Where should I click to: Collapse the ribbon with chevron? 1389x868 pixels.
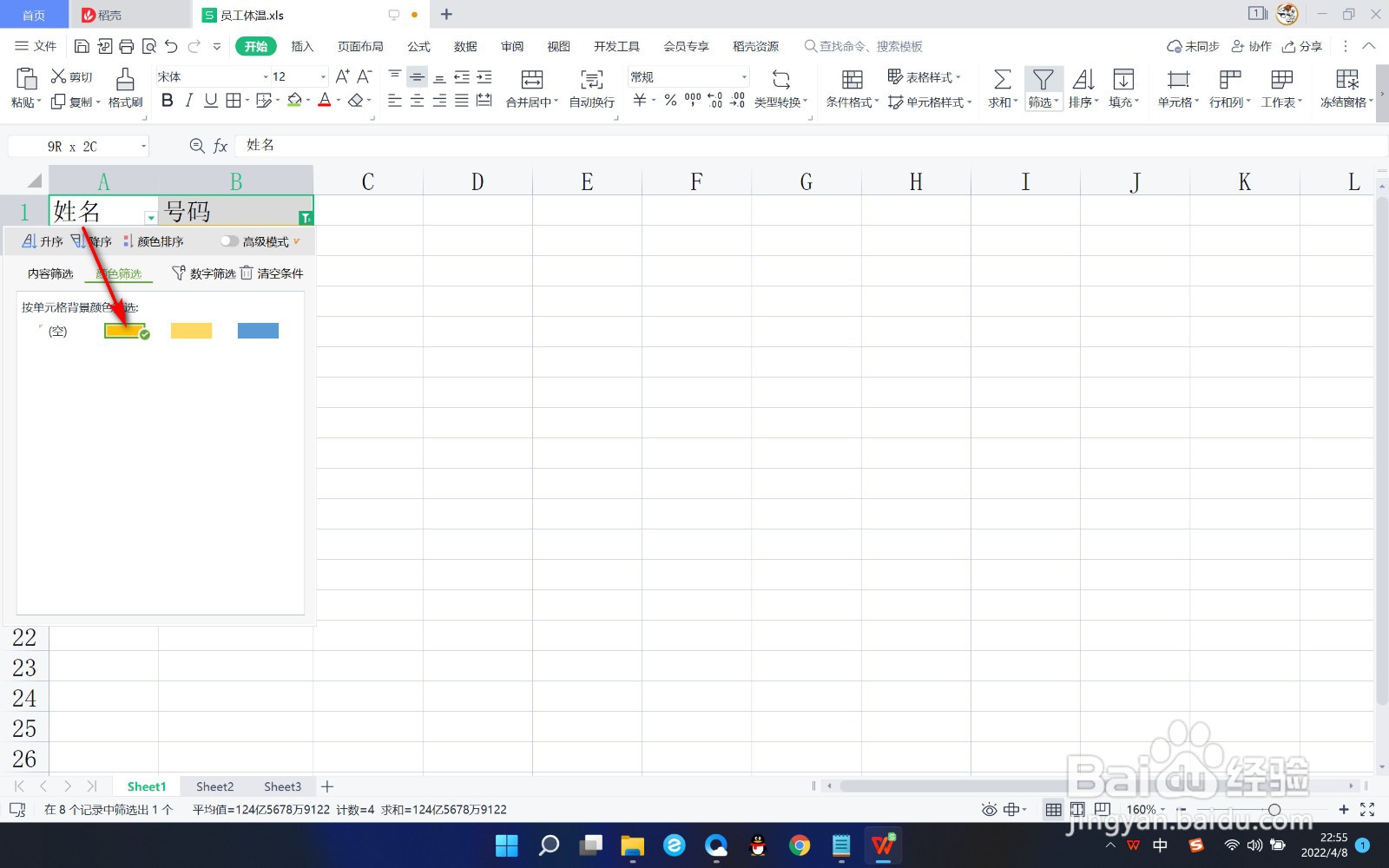1369,46
